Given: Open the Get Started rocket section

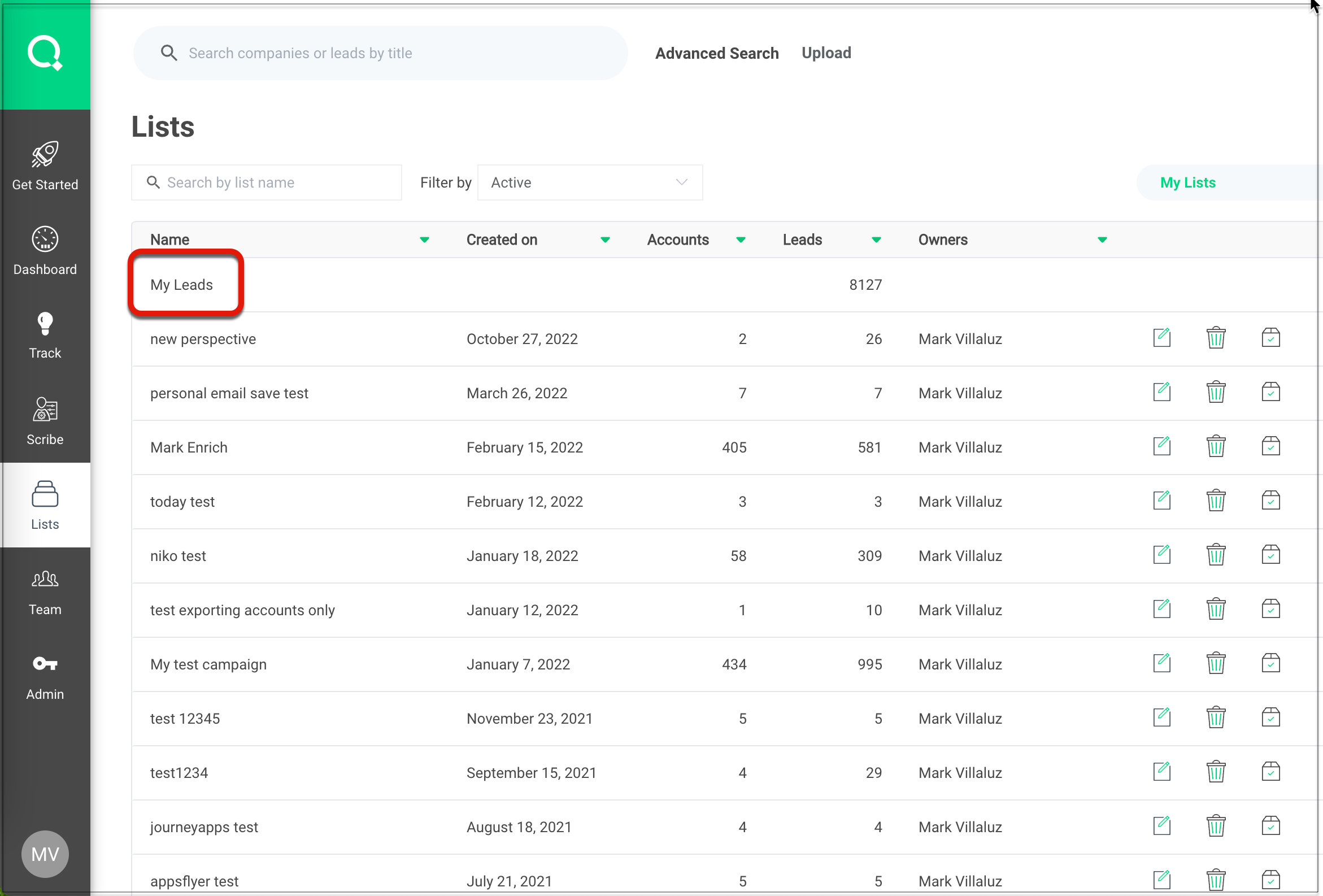Looking at the screenshot, I should pos(45,166).
